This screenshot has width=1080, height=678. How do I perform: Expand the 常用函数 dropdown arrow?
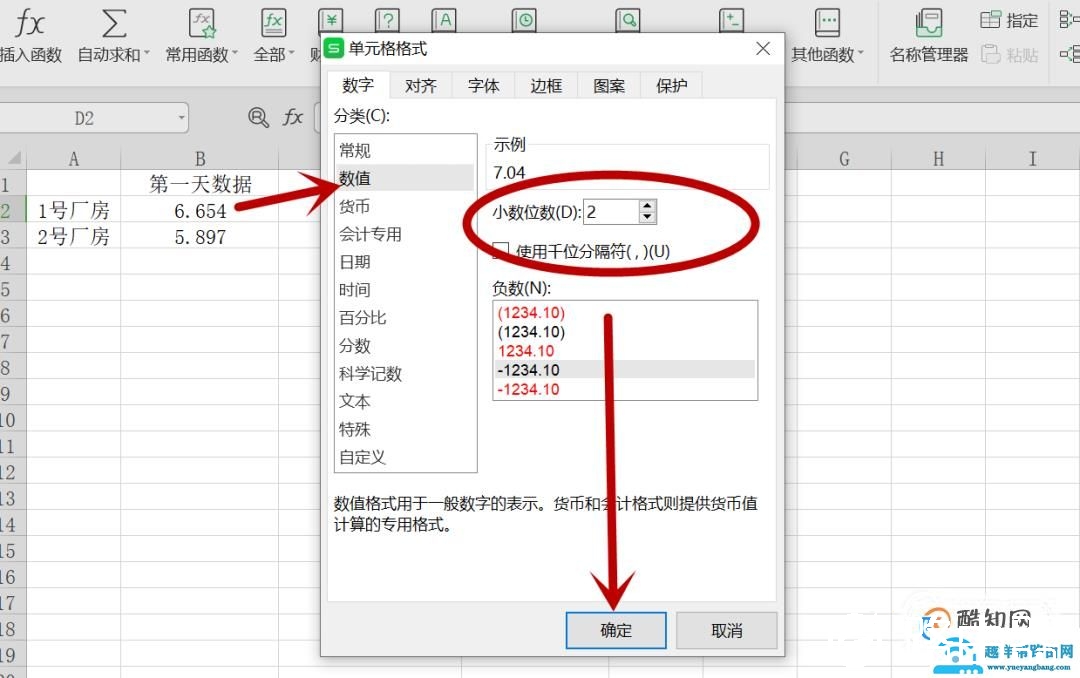pos(235,53)
